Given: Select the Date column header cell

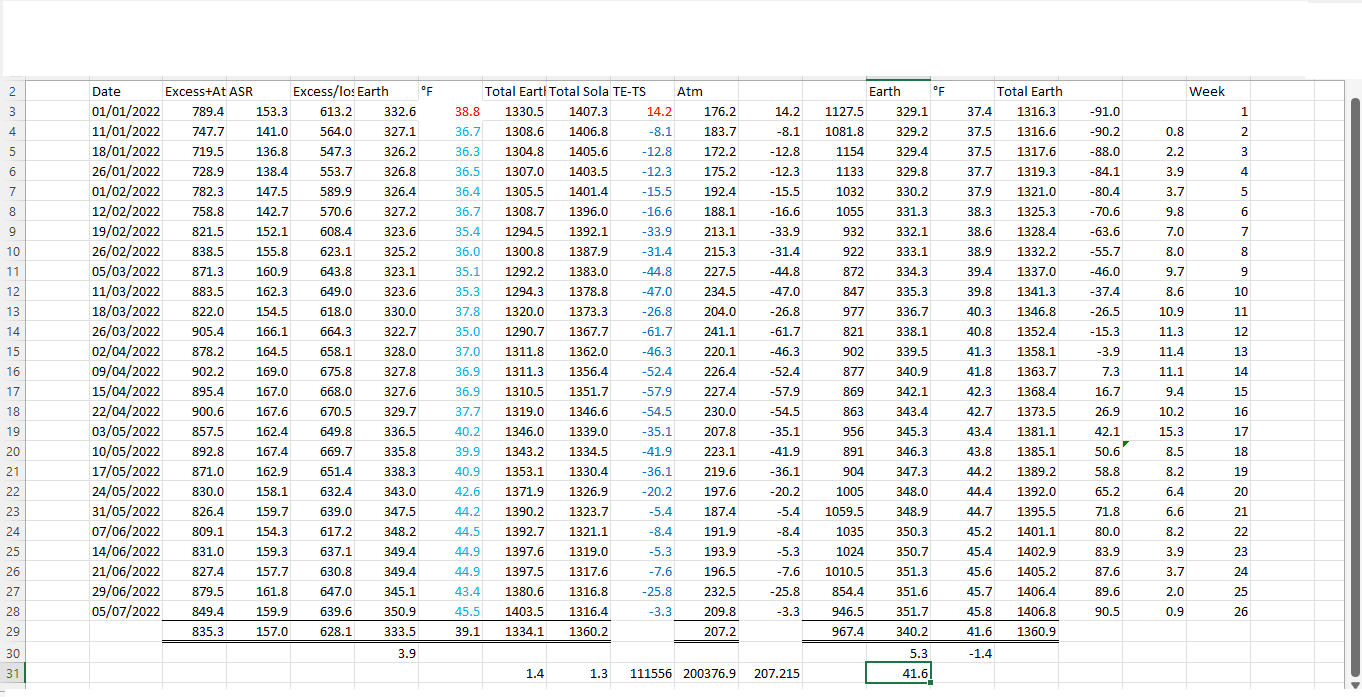Looking at the screenshot, I should [125, 91].
